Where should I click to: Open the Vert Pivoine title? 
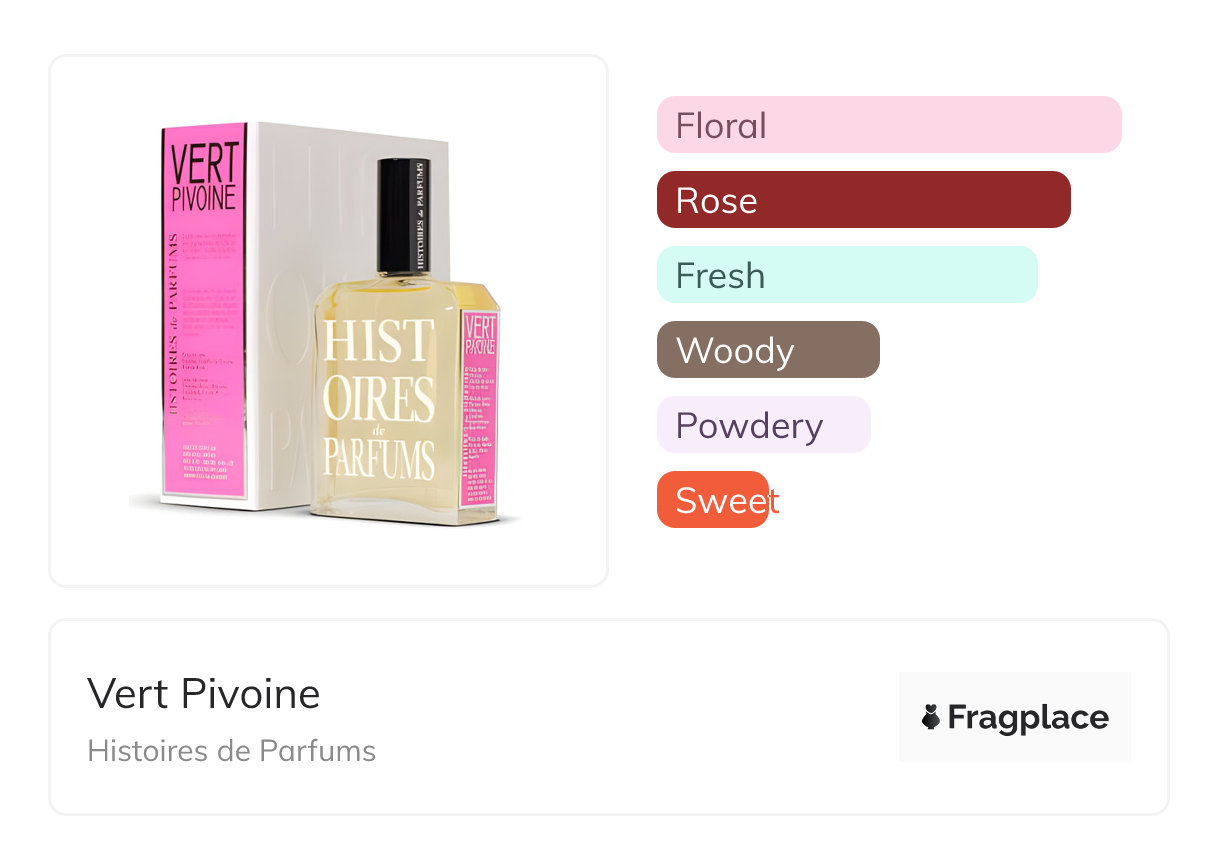(x=204, y=693)
